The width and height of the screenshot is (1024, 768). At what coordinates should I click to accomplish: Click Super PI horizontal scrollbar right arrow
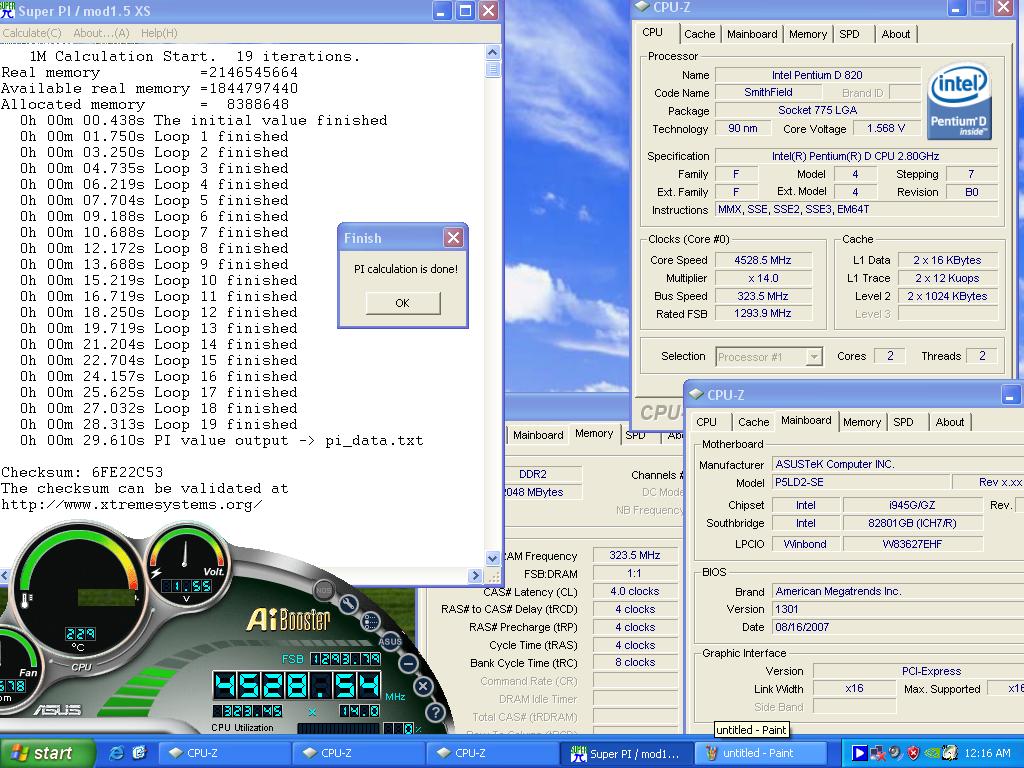coord(475,575)
